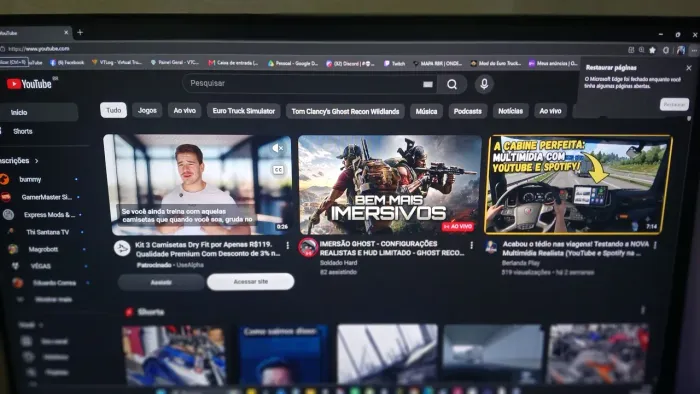Open UseAlpha advertiser avatar
The width and height of the screenshot is (700, 394).
click(122, 248)
